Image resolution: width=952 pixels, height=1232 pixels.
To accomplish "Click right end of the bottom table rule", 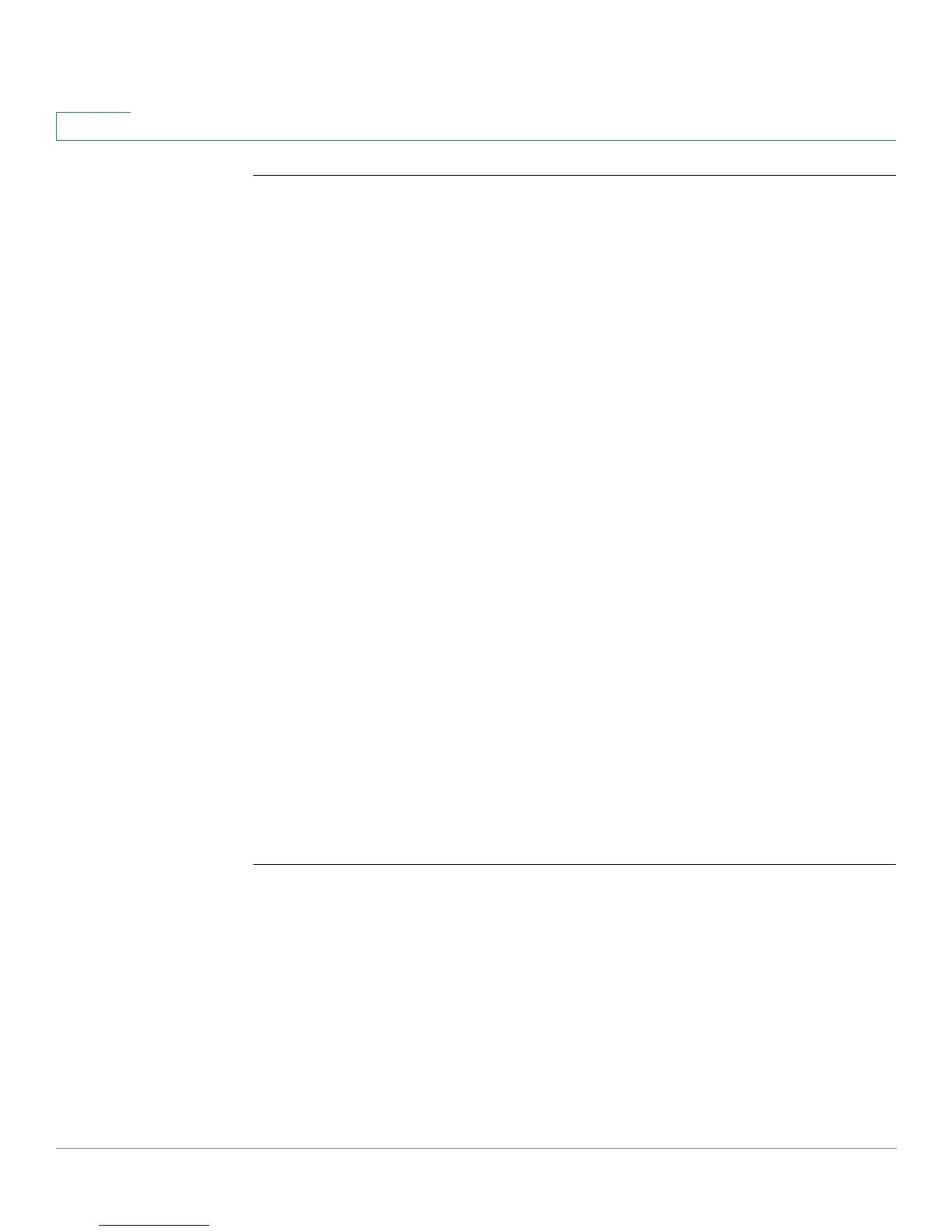I will pyautogui.click(x=893, y=864).
